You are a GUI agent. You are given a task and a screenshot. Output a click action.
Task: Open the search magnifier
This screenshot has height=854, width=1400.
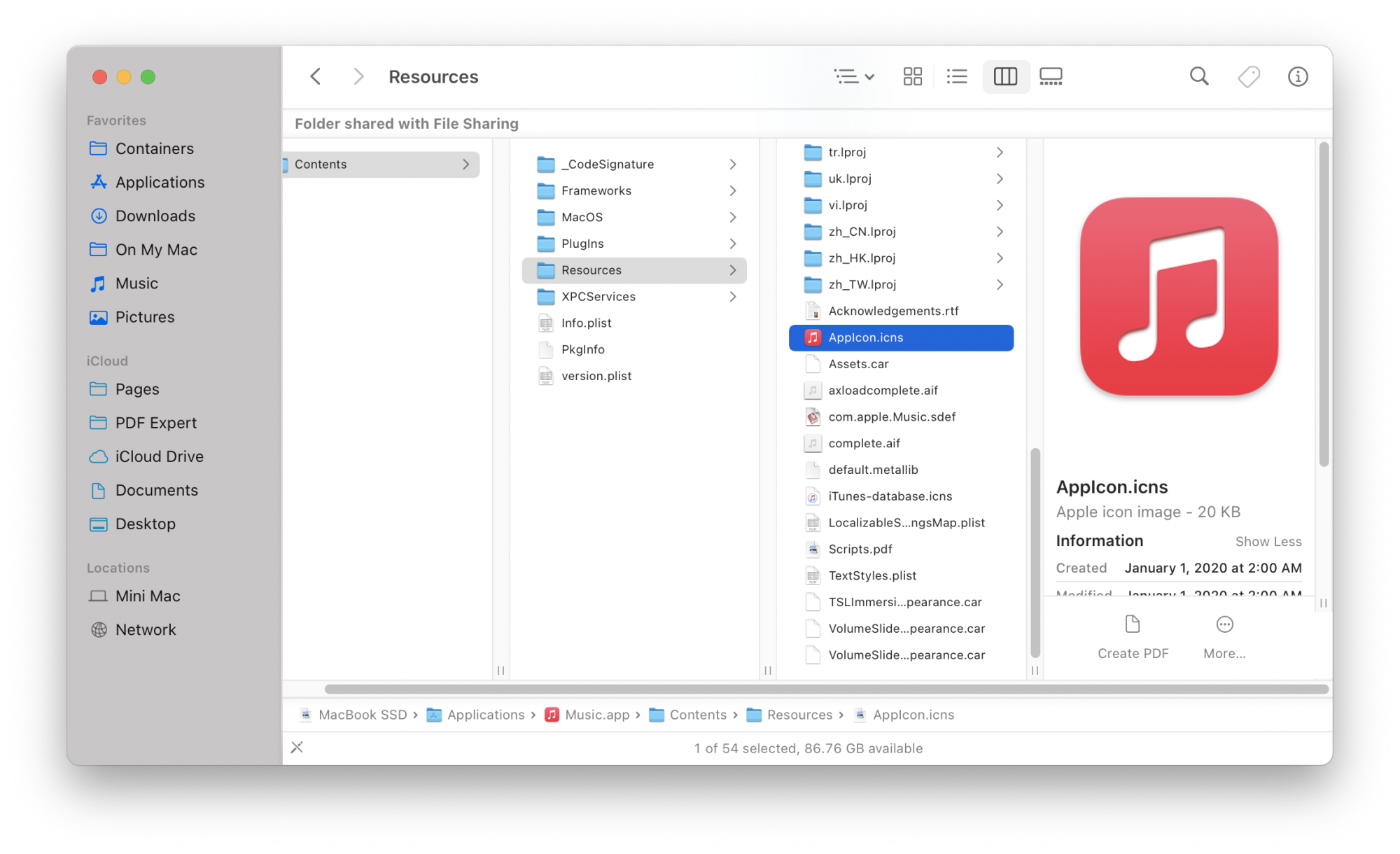[x=1199, y=76]
